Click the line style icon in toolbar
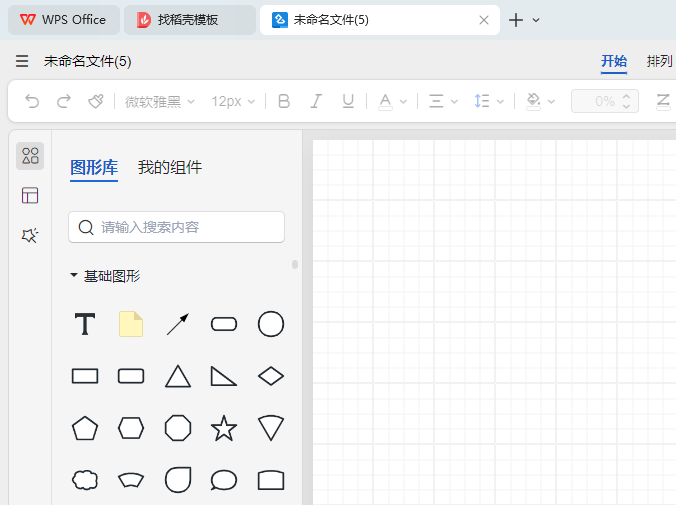The width and height of the screenshot is (676, 505). click(x=663, y=101)
